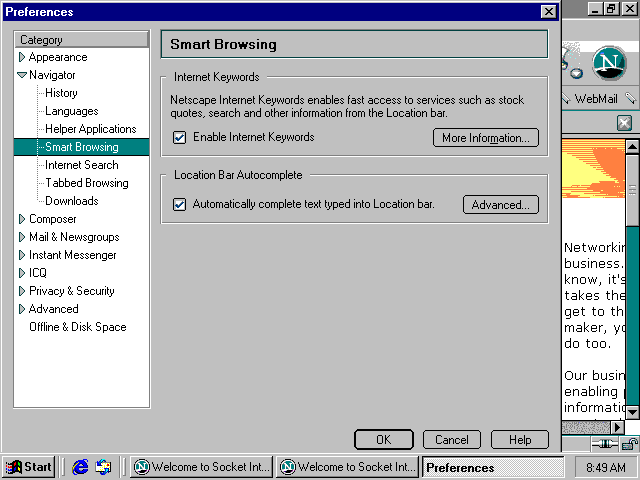Select Internet Search item

pyautogui.click(x=82, y=165)
